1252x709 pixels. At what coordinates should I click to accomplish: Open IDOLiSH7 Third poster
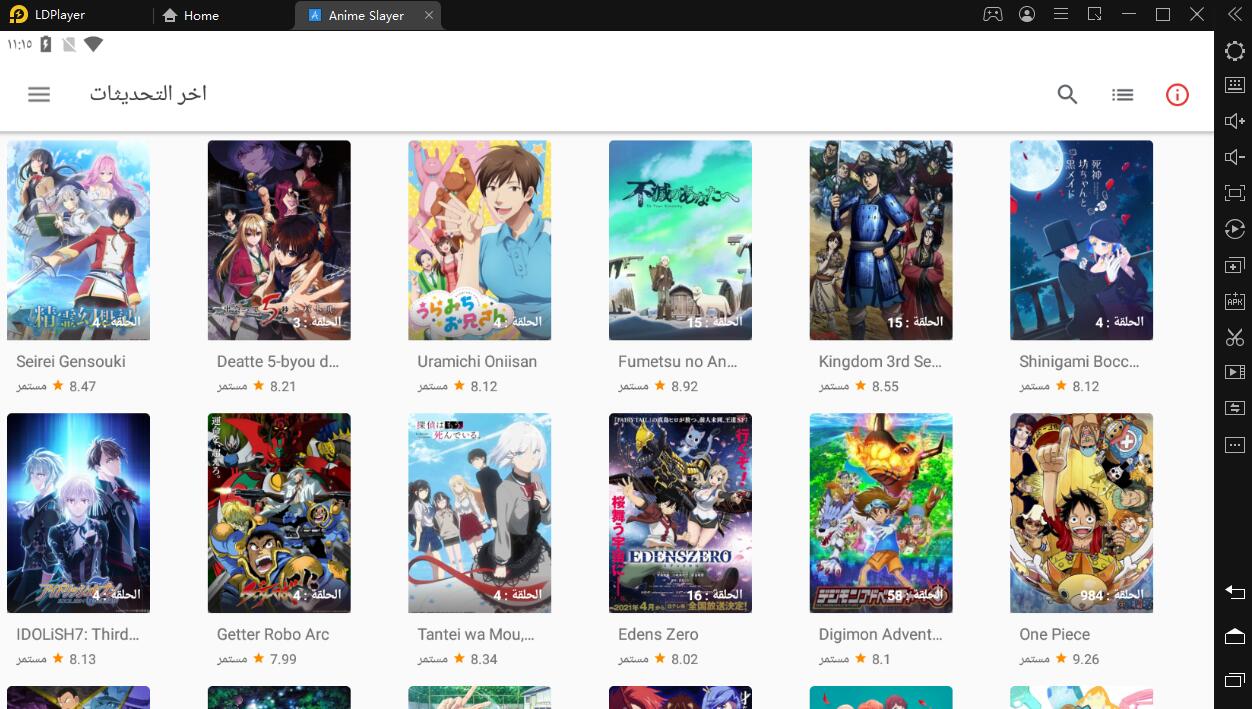click(78, 513)
